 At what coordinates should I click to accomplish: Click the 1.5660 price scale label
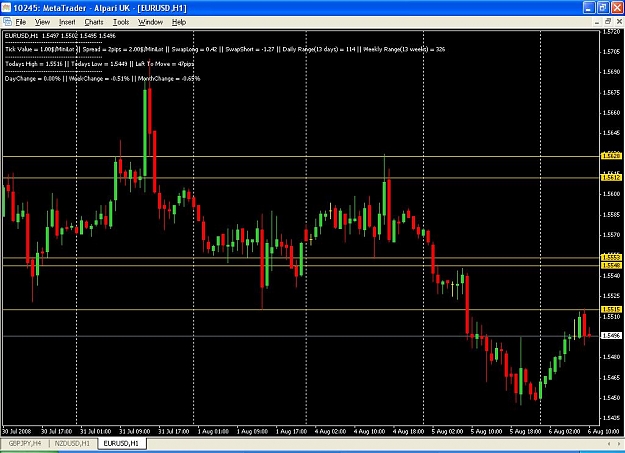coord(611,113)
